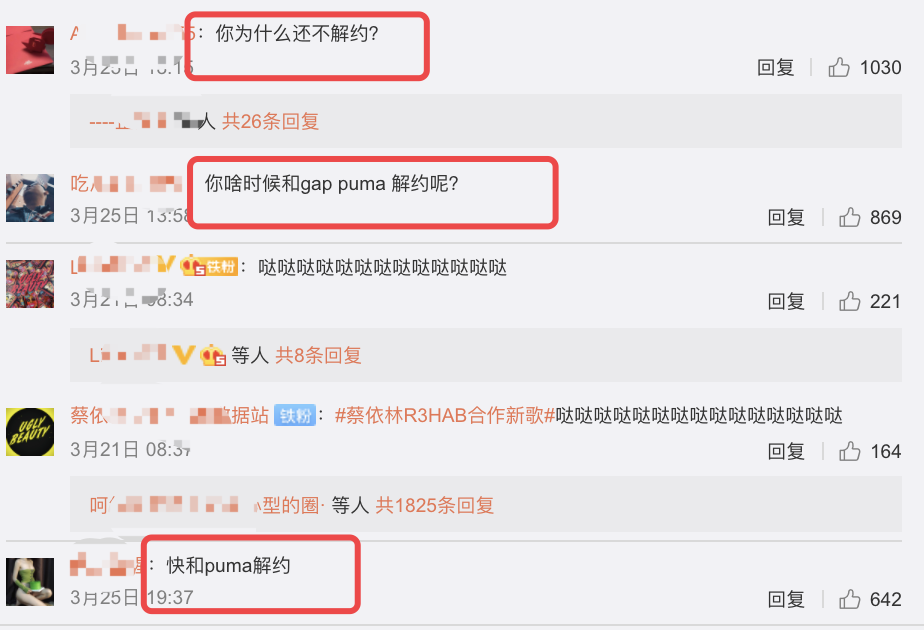Click the blue 铁粉 badge
This screenshot has height=630, width=924.
point(295,415)
